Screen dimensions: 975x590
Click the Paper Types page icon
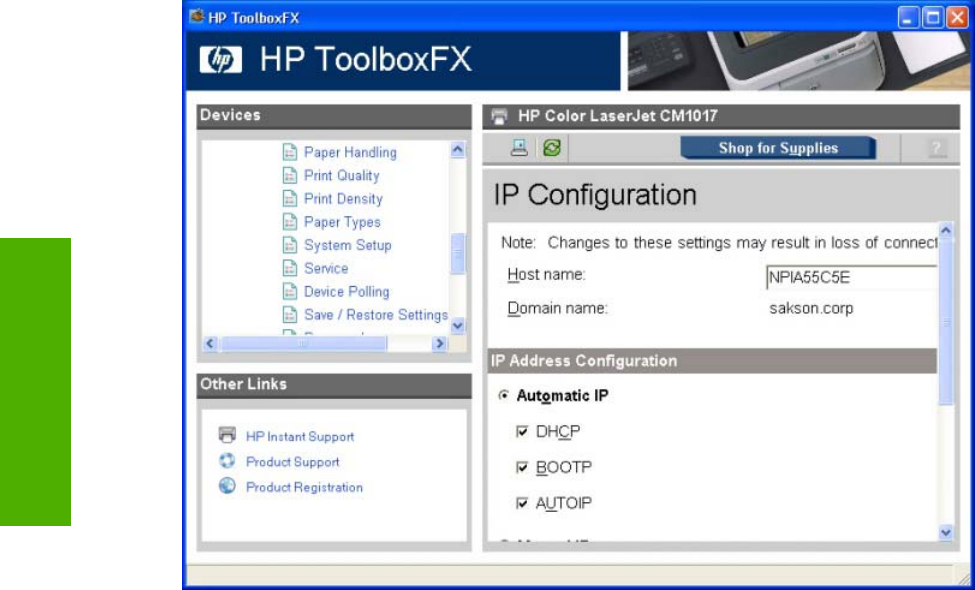click(290, 222)
